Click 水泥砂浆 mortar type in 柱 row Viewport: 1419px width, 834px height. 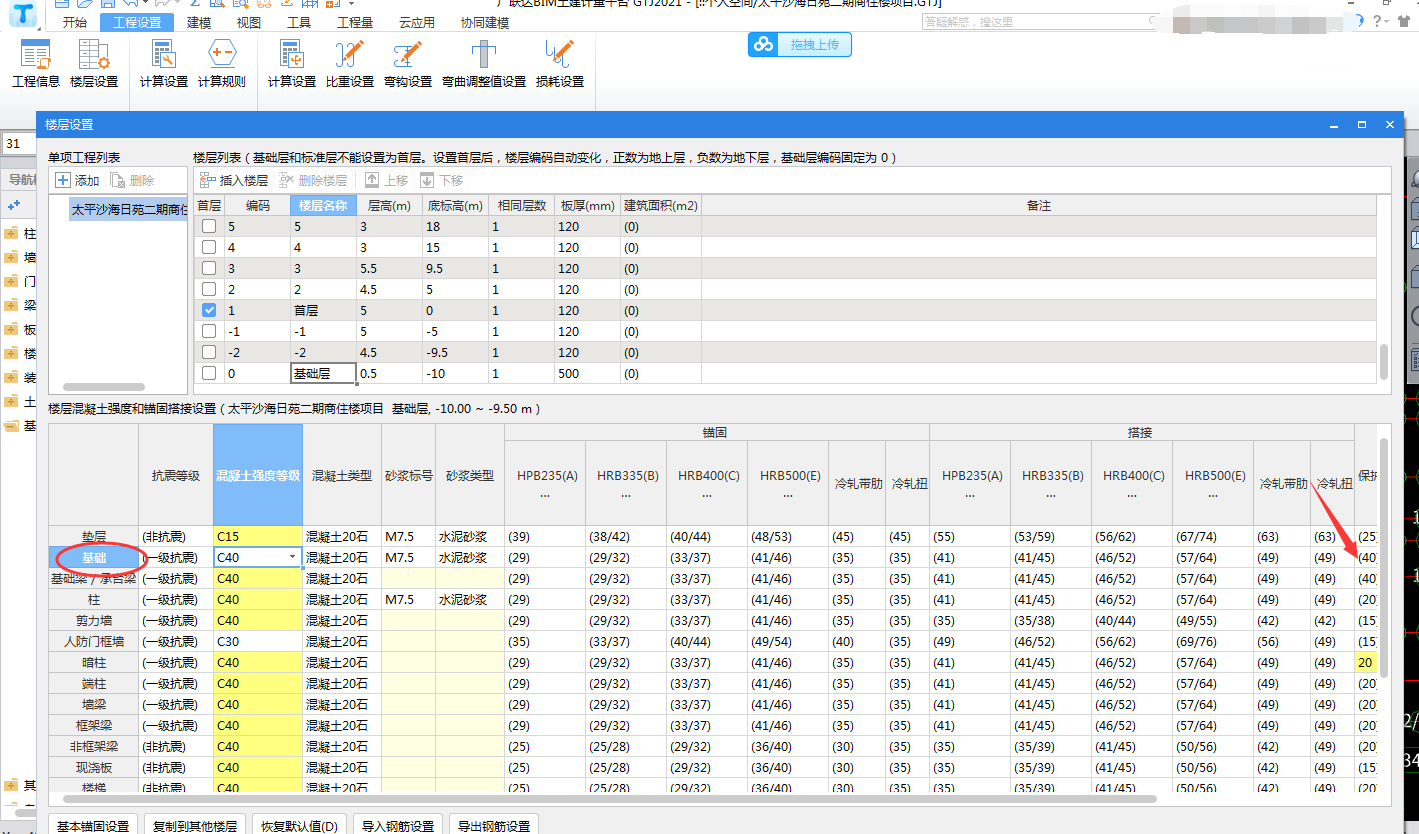(470, 599)
